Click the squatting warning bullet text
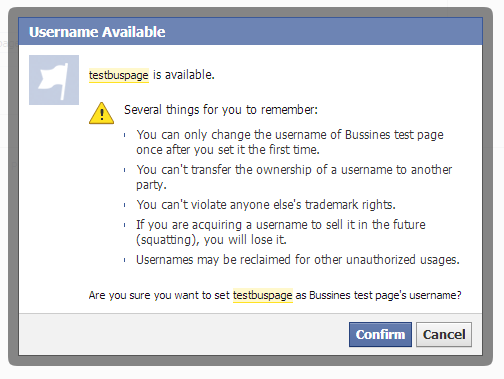This screenshot has height=379, width=504. [281, 232]
